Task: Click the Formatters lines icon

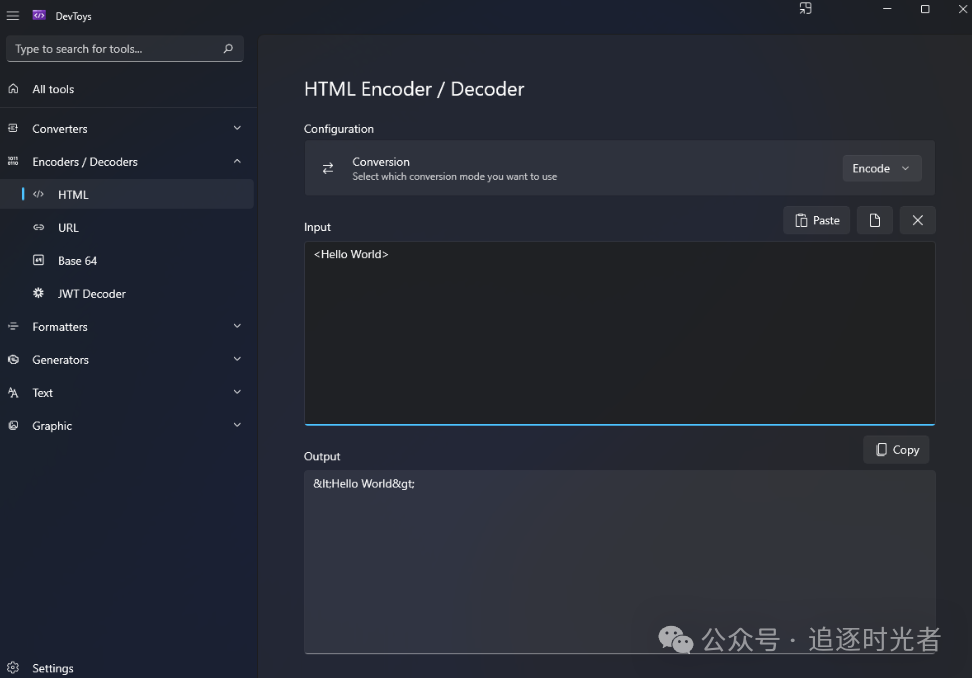Action: [x=13, y=326]
